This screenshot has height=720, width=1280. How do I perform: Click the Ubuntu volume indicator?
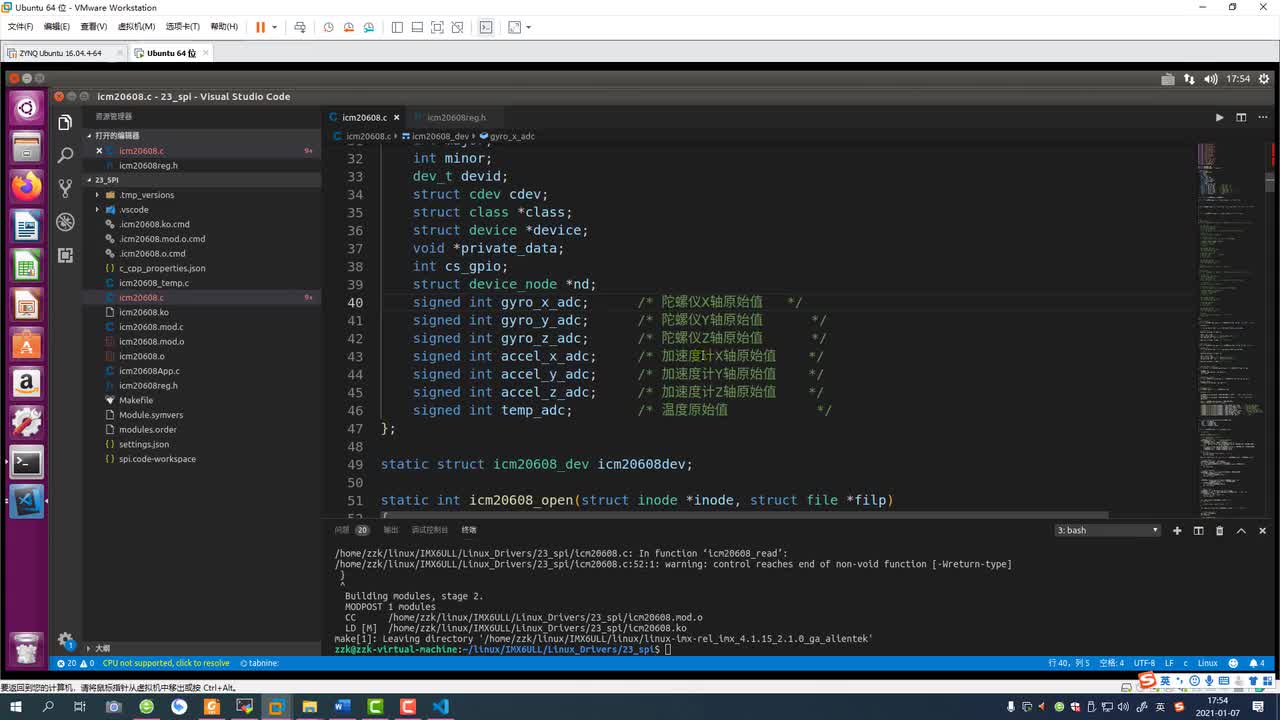[1211, 79]
